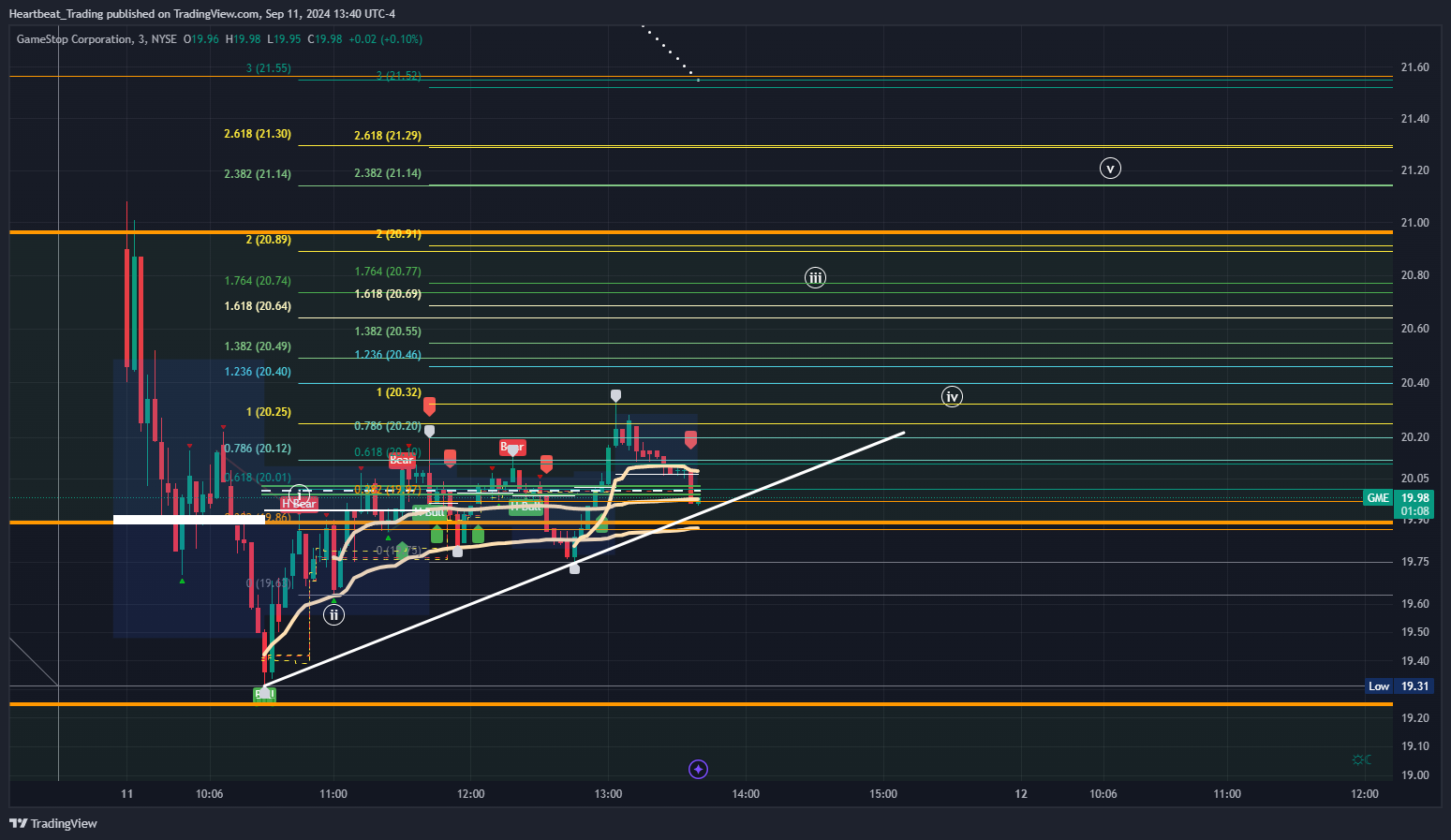This screenshot has width=1451, height=840.
Task: Click the 15:00 time axis label
Action: (883, 794)
